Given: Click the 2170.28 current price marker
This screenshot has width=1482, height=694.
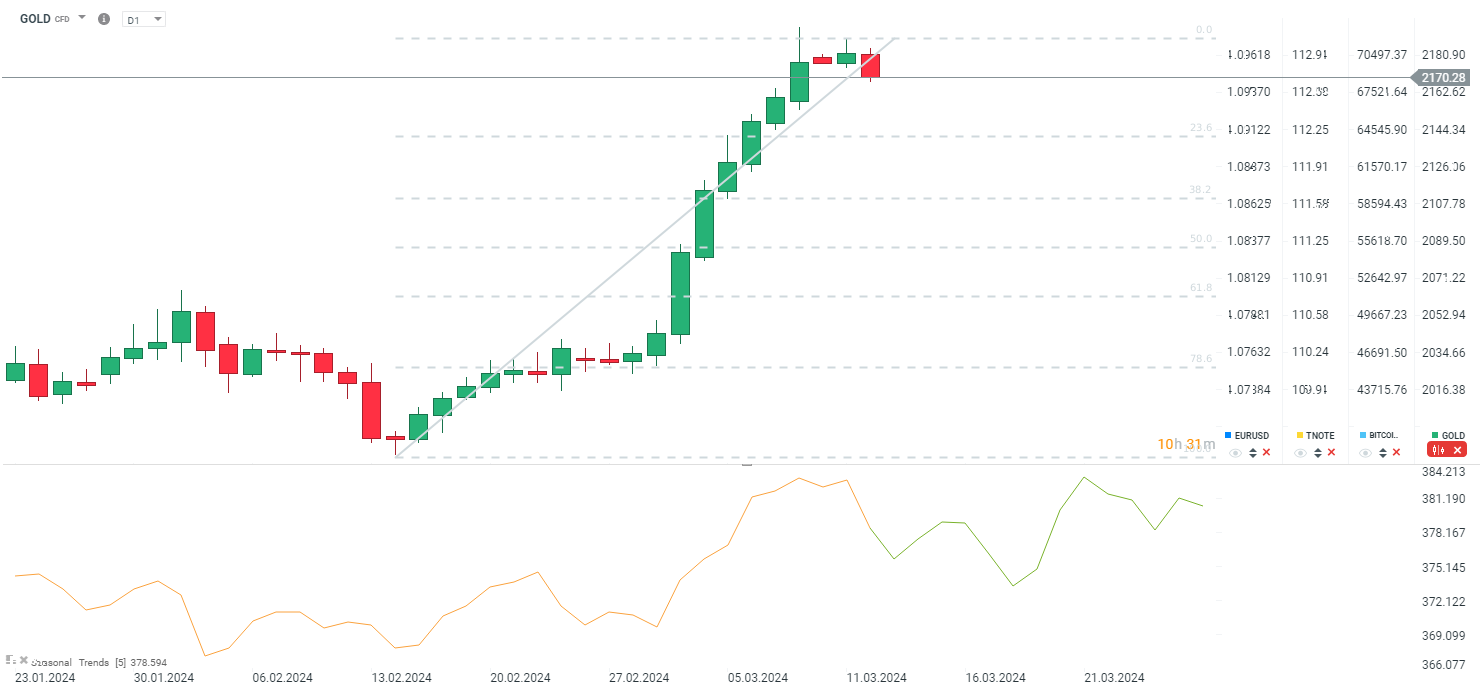Looking at the screenshot, I should click(x=1442, y=78).
